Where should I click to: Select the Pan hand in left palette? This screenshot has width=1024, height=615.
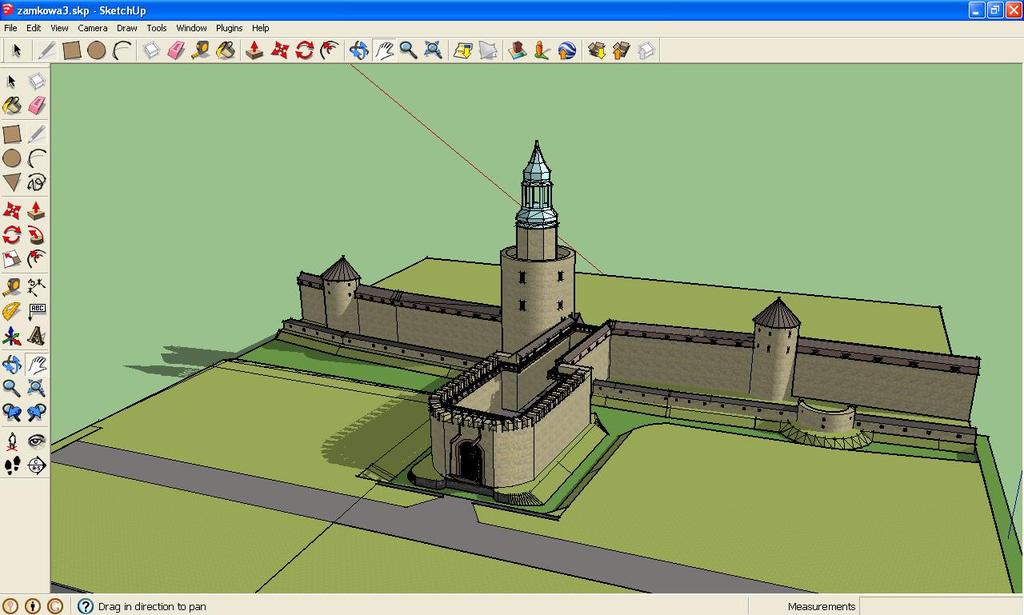click(37, 365)
